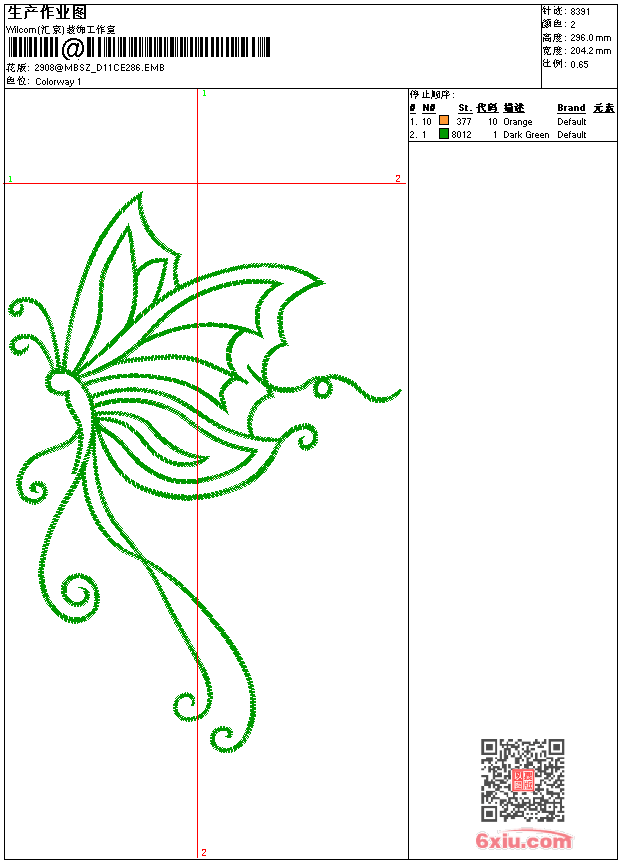620x860 pixels.
Task: Click the '生产作业图' title
Action: pyautogui.click(x=47, y=12)
